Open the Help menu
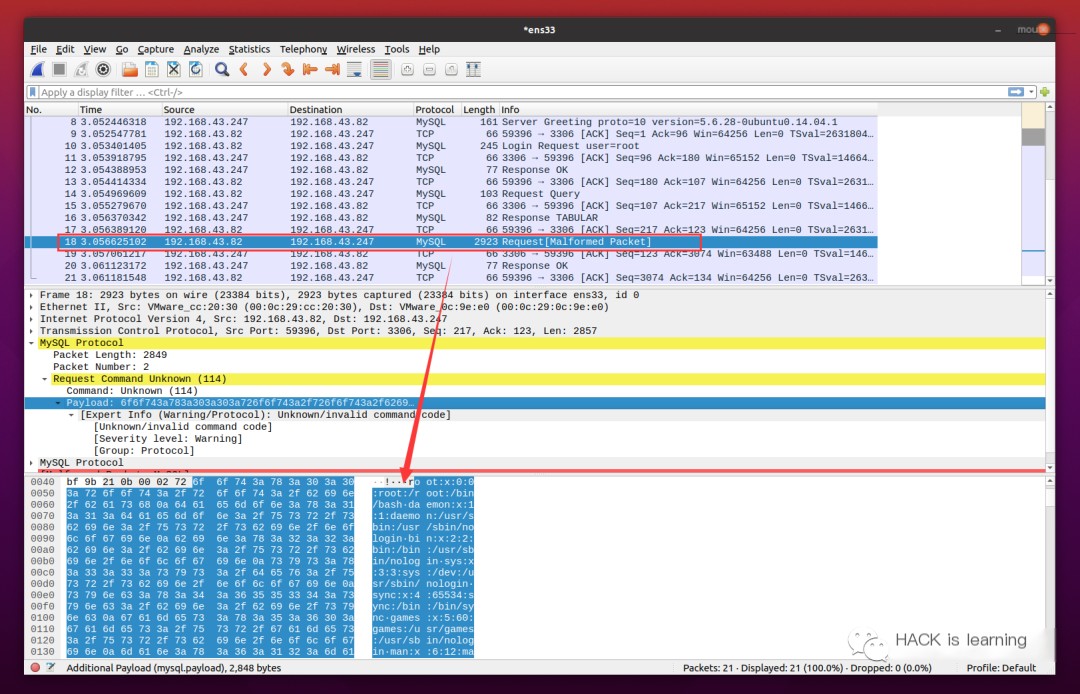Screen dimensions: 1080x694 point(429,50)
